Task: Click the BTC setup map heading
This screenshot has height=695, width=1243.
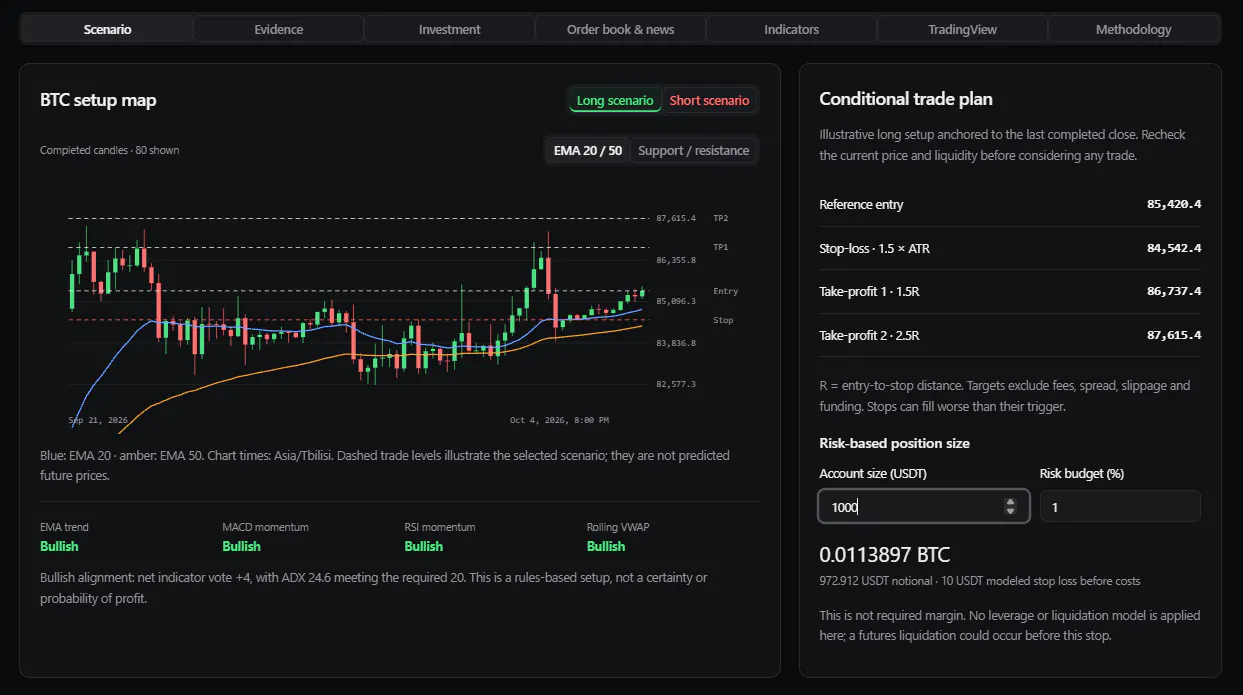Action: point(98,100)
